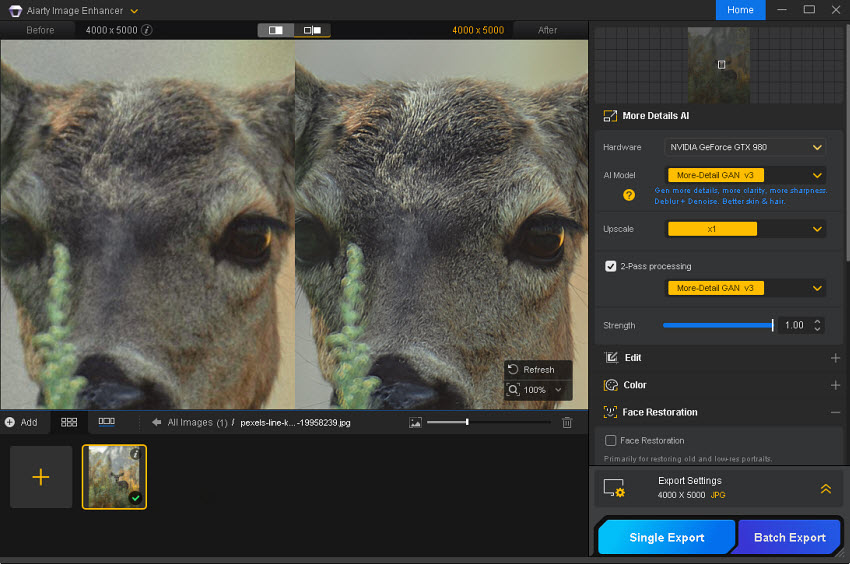Click the Aiarty Image Enhancer logo icon
Screen dimensions: 850x564
(15, 10)
